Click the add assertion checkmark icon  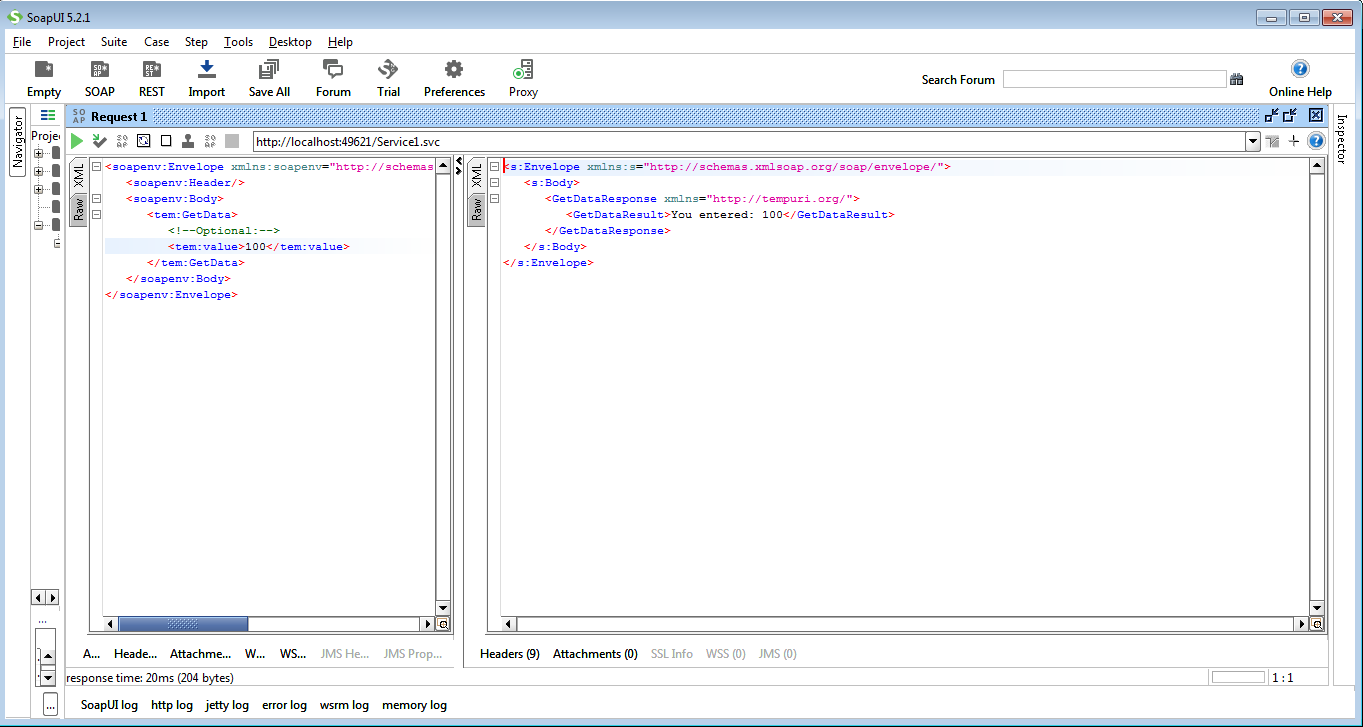click(99, 141)
